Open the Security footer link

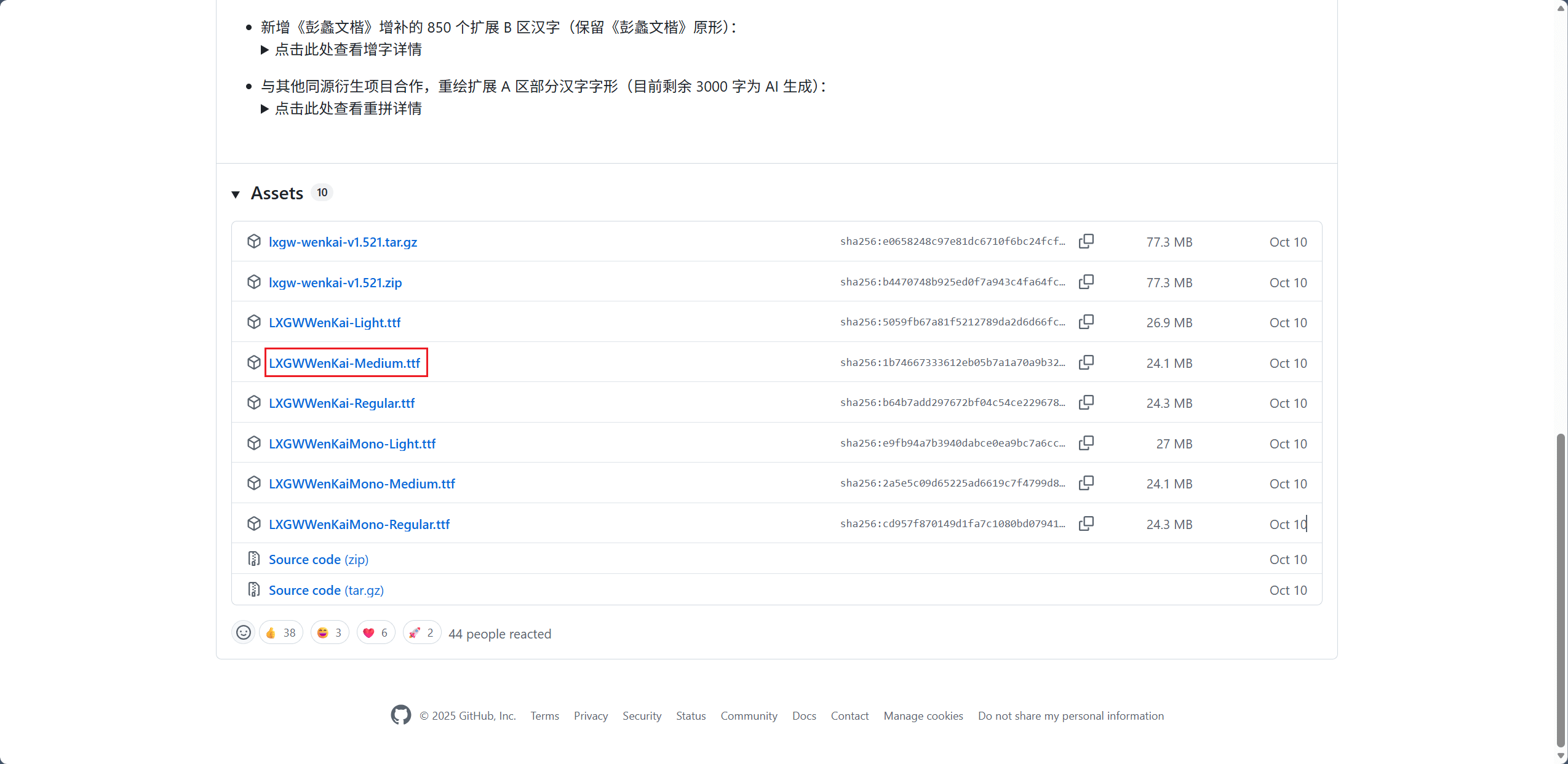pos(642,715)
